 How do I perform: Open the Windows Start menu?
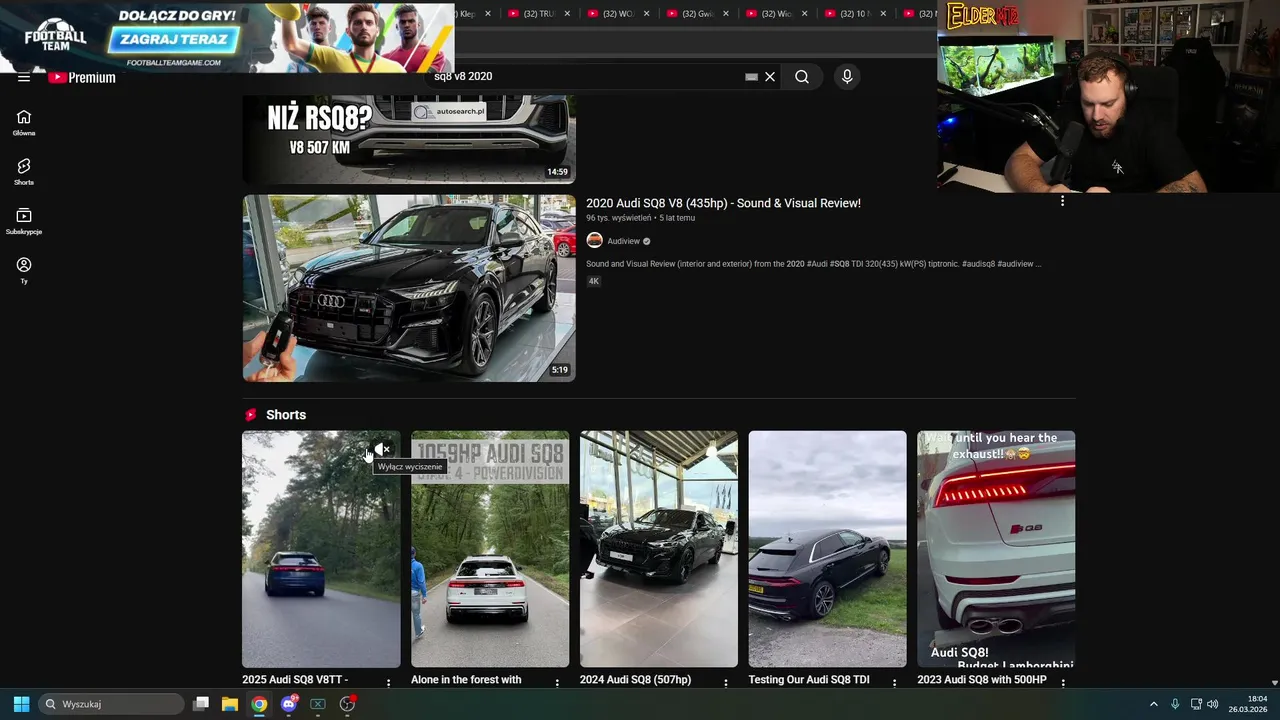tap(21, 704)
